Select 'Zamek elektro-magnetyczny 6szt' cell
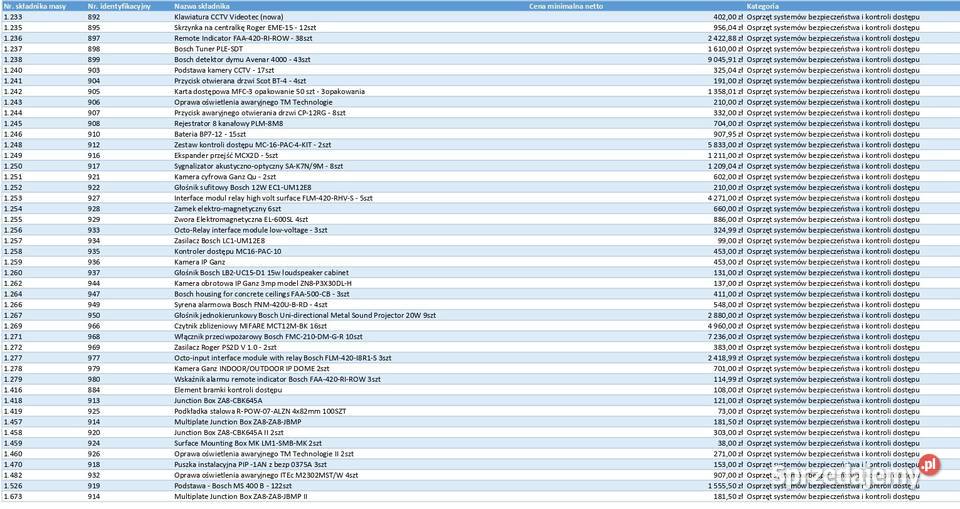The height and width of the screenshot is (509, 960). coord(228,209)
